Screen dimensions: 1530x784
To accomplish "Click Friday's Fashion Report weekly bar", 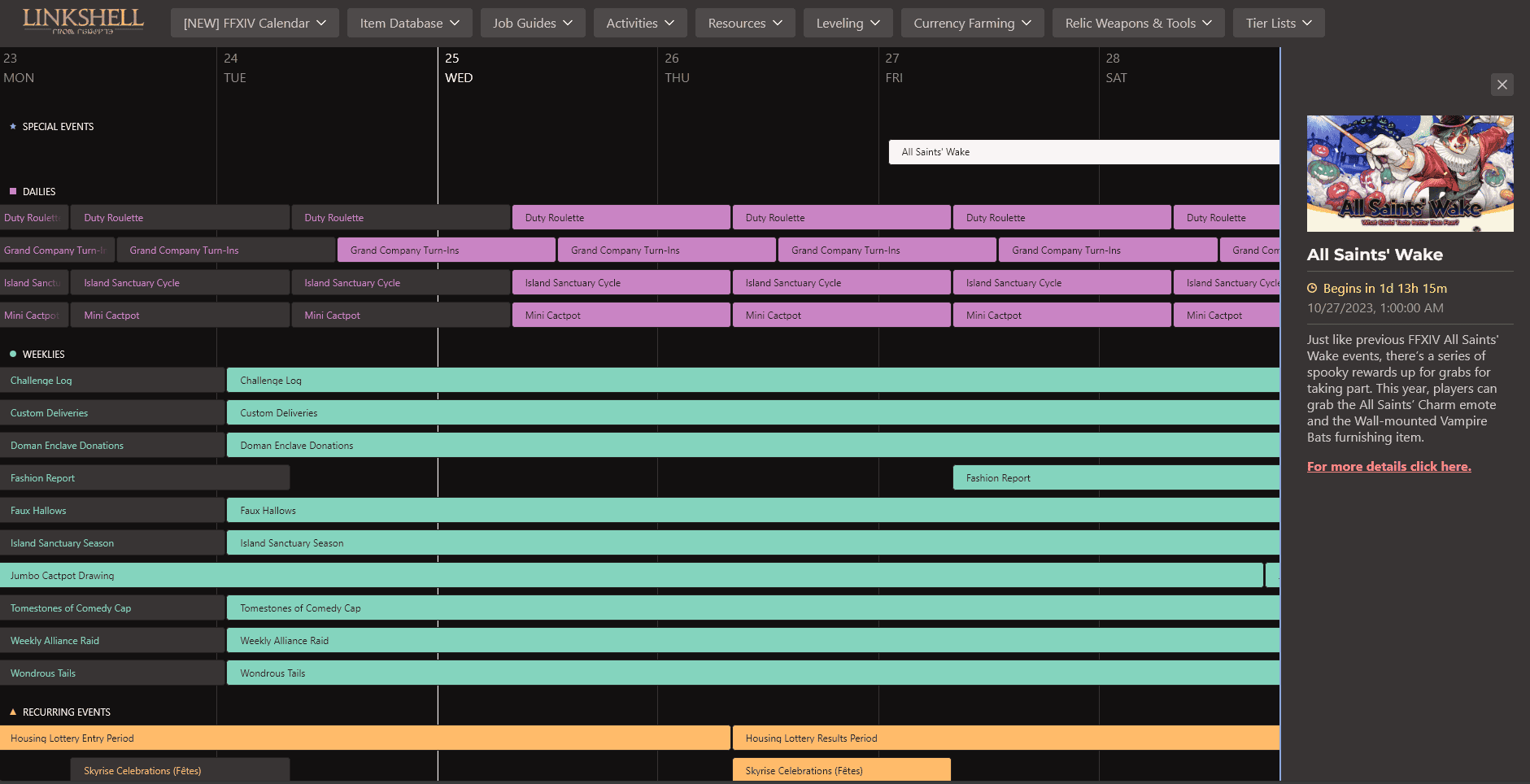I will pos(1114,477).
